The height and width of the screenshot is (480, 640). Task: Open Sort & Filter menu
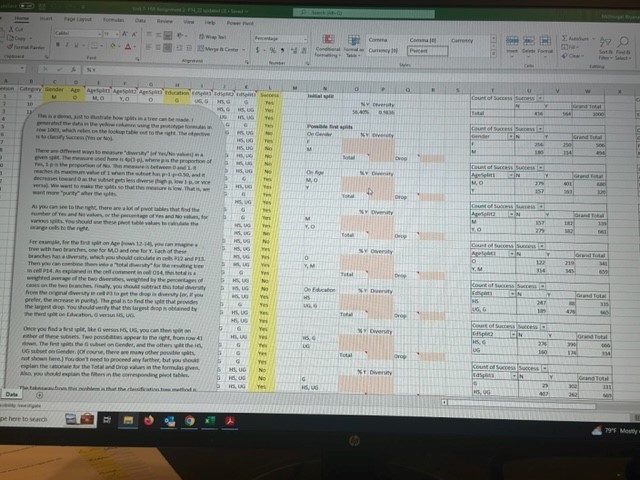click(605, 48)
